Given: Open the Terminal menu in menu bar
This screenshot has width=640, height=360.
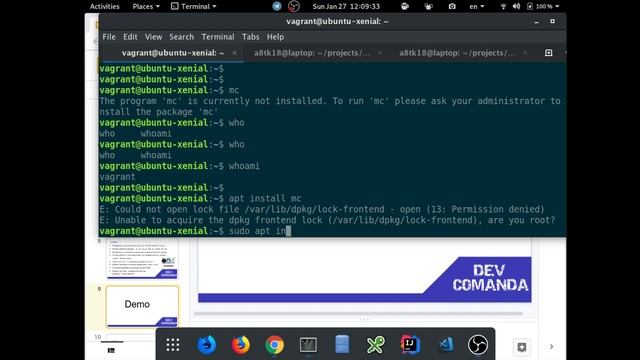Looking at the screenshot, I should (x=218, y=37).
